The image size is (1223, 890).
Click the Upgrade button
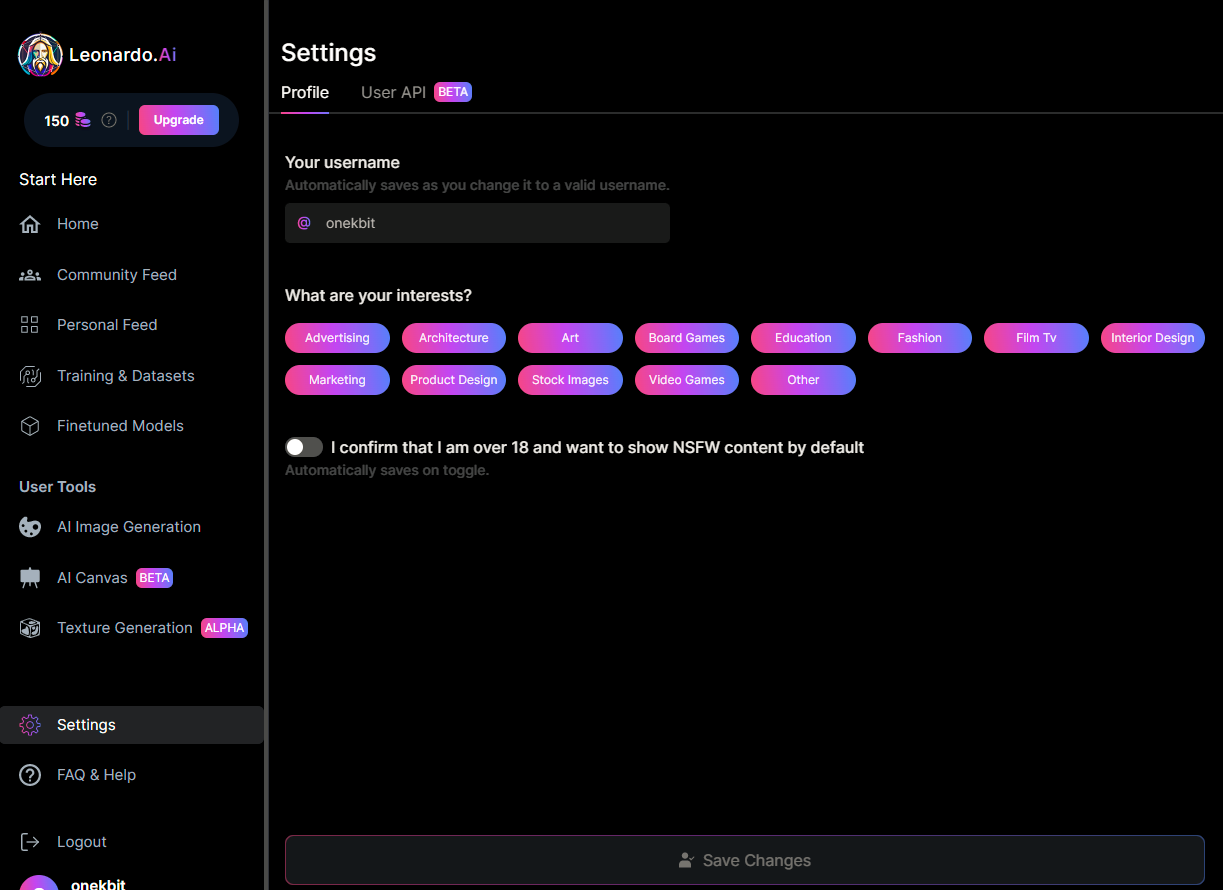click(179, 120)
